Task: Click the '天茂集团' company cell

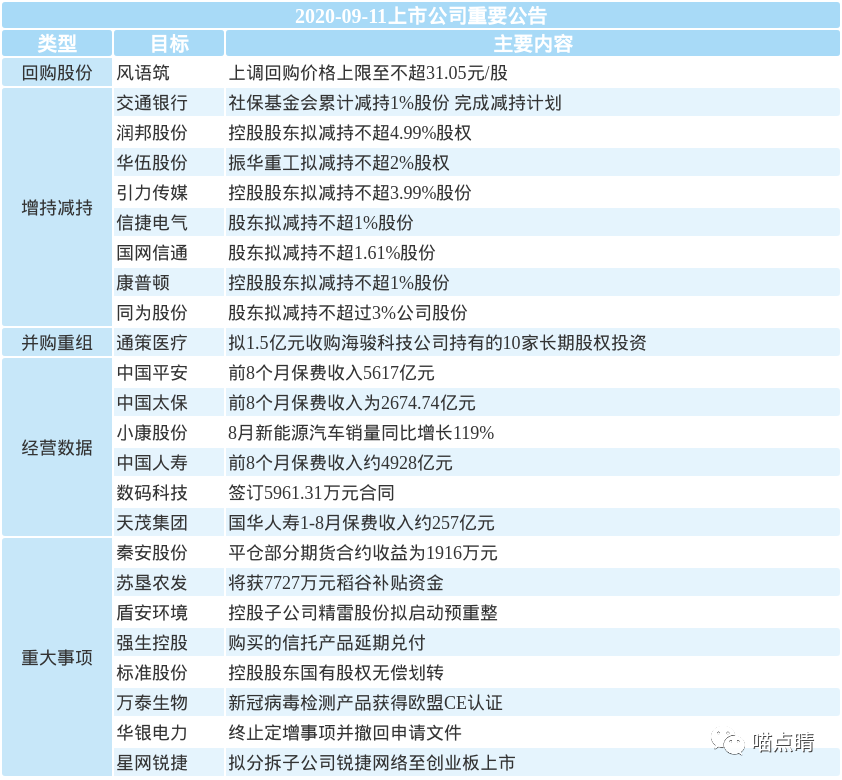Action: coord(169,522)
